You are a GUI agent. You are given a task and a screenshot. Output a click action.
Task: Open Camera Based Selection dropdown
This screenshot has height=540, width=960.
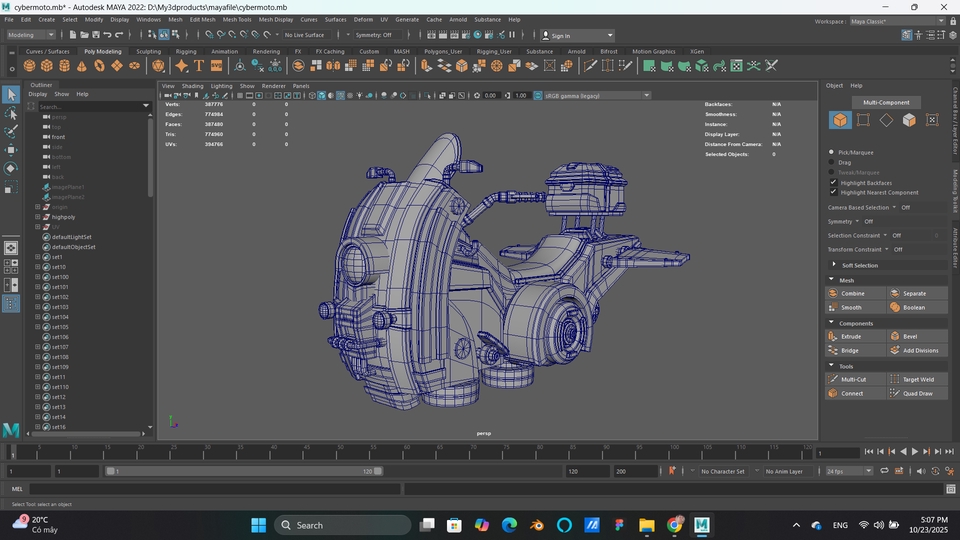coord(894,207)
